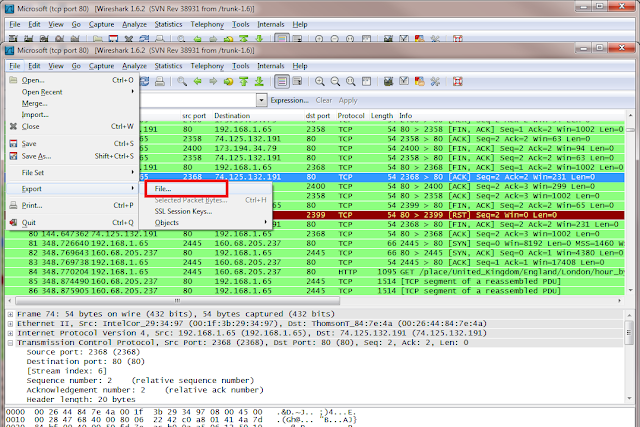The image size is (640, 427).
Task: Open Help lifebuoy toolbar icon
Action: [x=458, y=81]
